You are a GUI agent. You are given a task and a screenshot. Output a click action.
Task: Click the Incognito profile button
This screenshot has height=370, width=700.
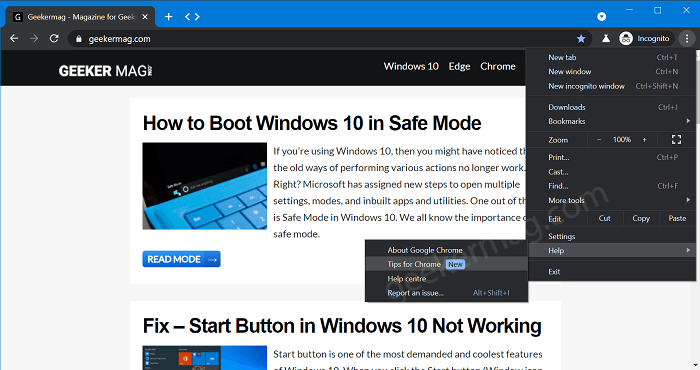pos(645,38)
